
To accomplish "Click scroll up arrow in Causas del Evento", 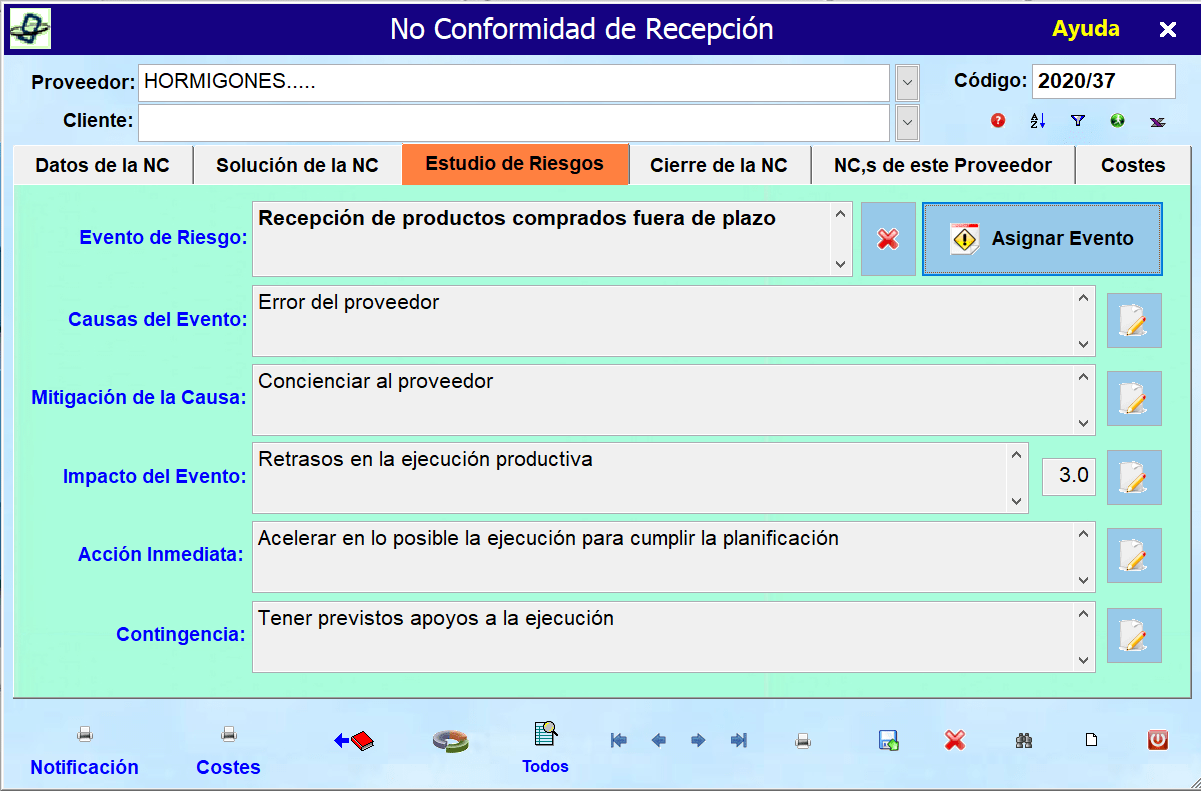I will 1084,298.
